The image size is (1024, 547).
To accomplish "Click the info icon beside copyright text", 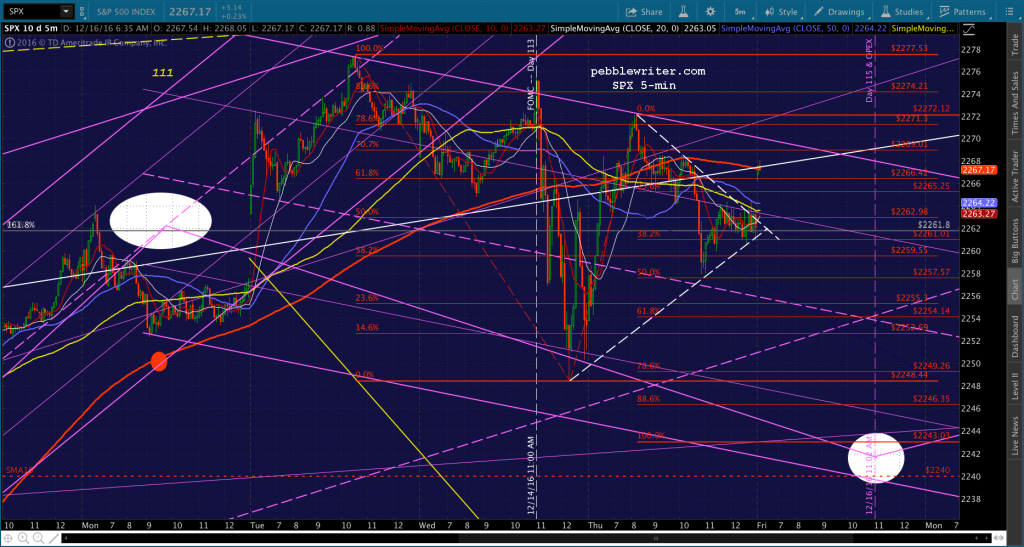I will (8, 43).
